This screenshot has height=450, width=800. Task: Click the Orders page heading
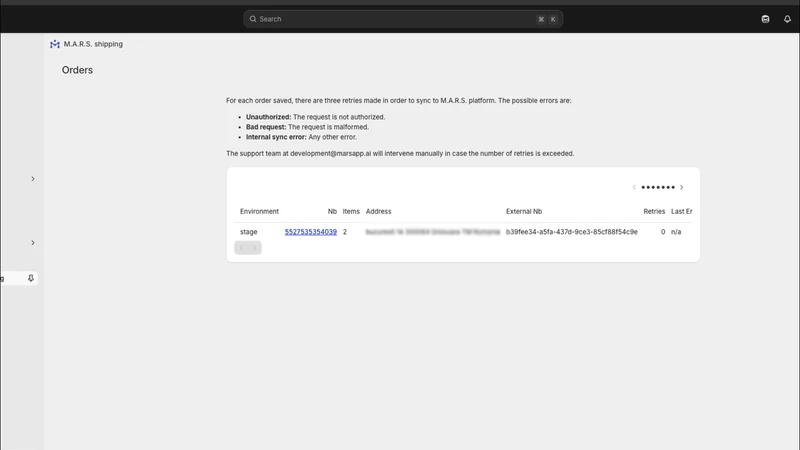point(77,70)
